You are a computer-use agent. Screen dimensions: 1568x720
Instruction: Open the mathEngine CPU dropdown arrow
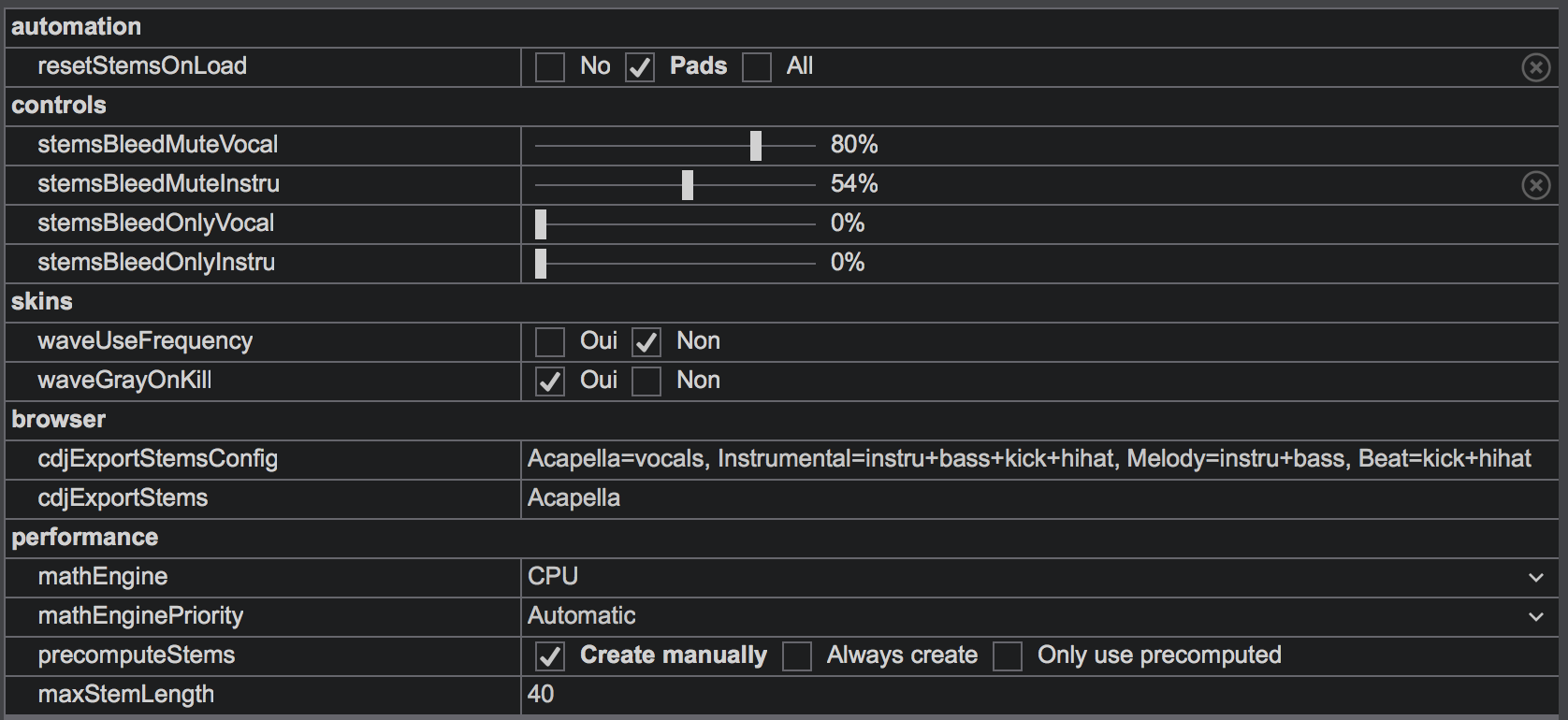(1535, 578)
